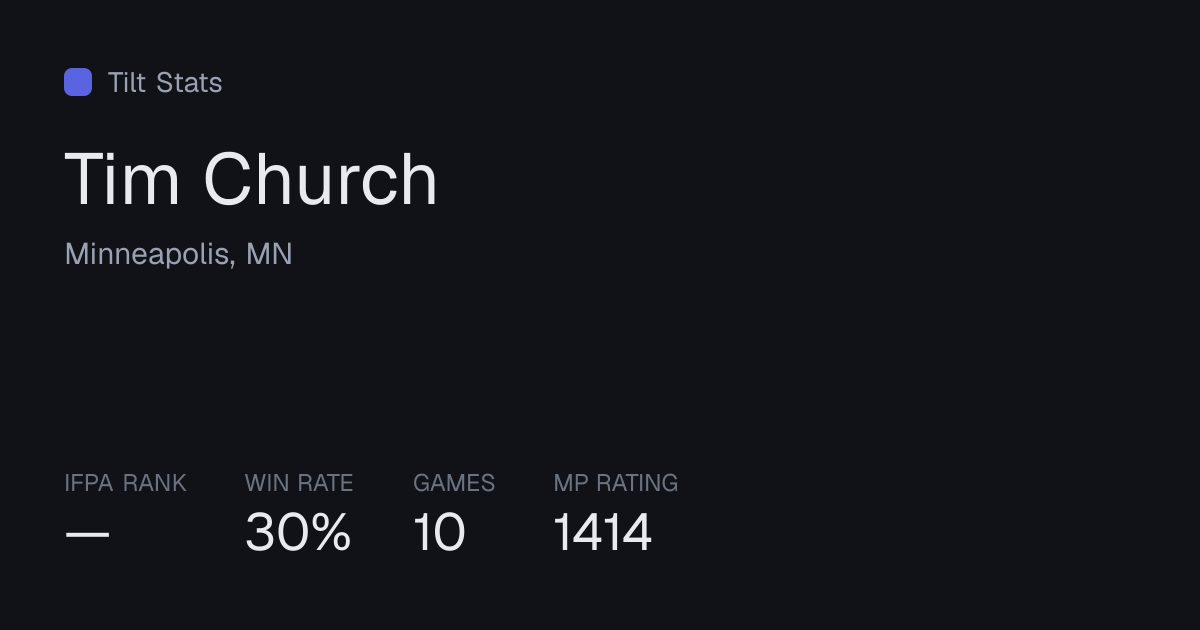Select the IFPA RANK label

(125, 483)
